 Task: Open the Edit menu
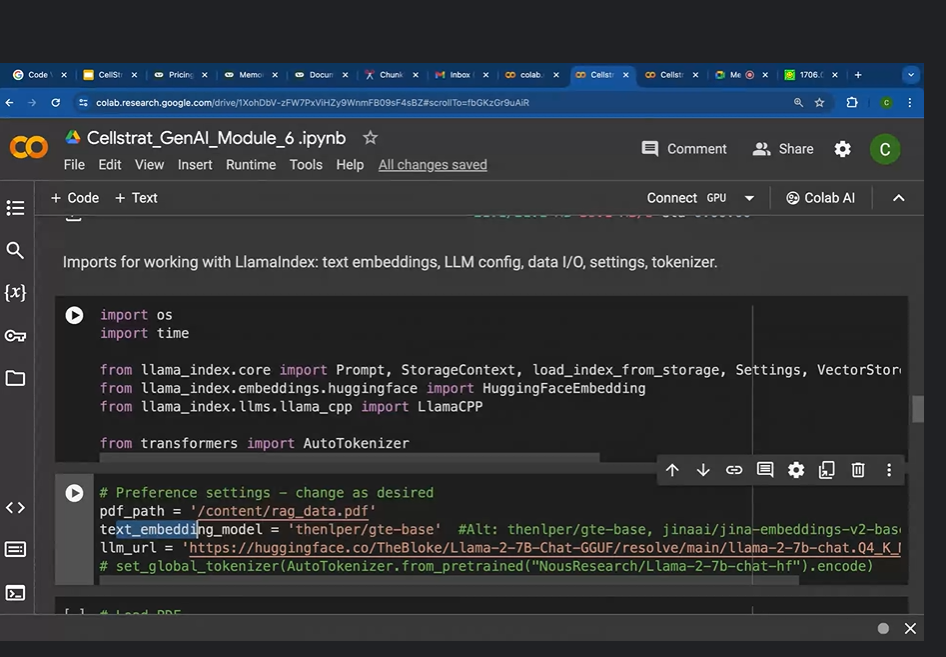pos(110,165)
